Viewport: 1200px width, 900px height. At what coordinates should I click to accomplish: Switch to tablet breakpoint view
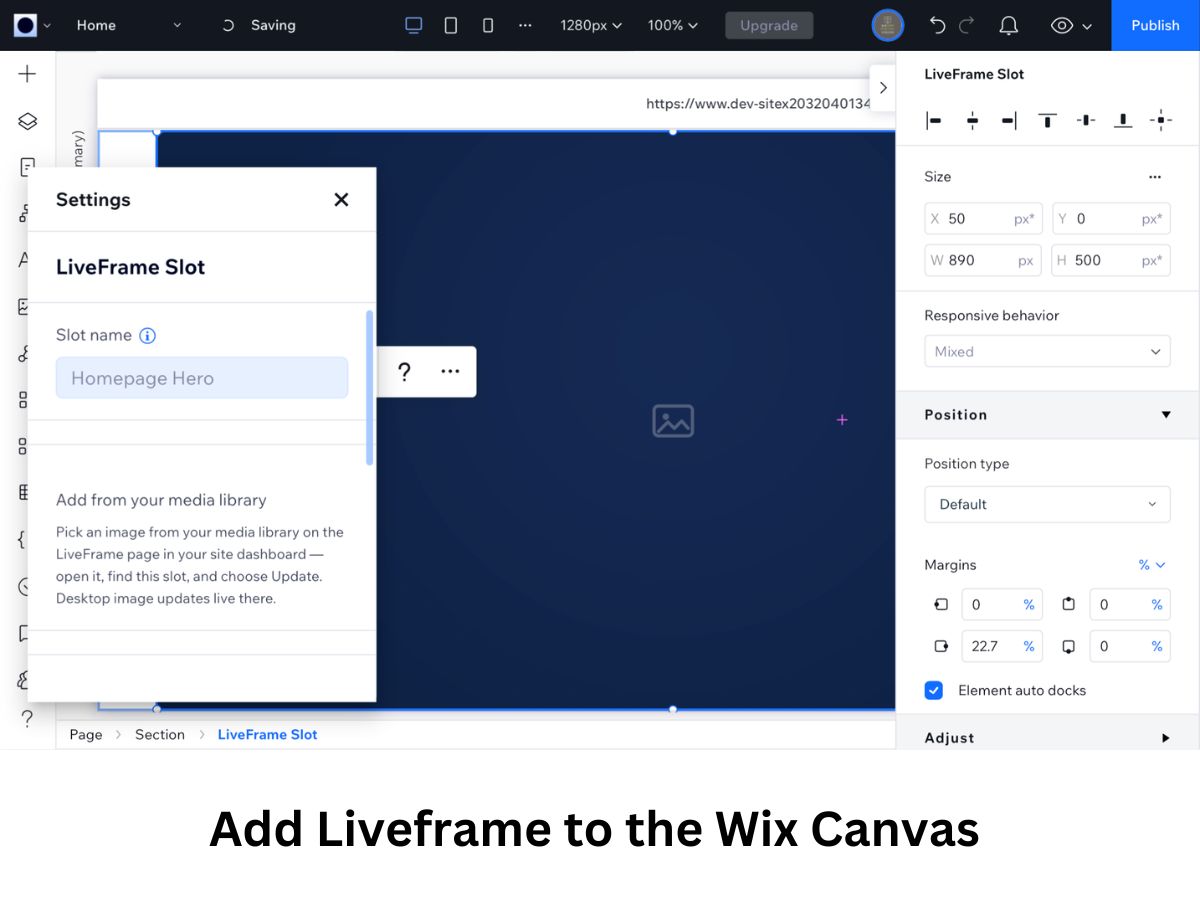[x=451, y=25]
